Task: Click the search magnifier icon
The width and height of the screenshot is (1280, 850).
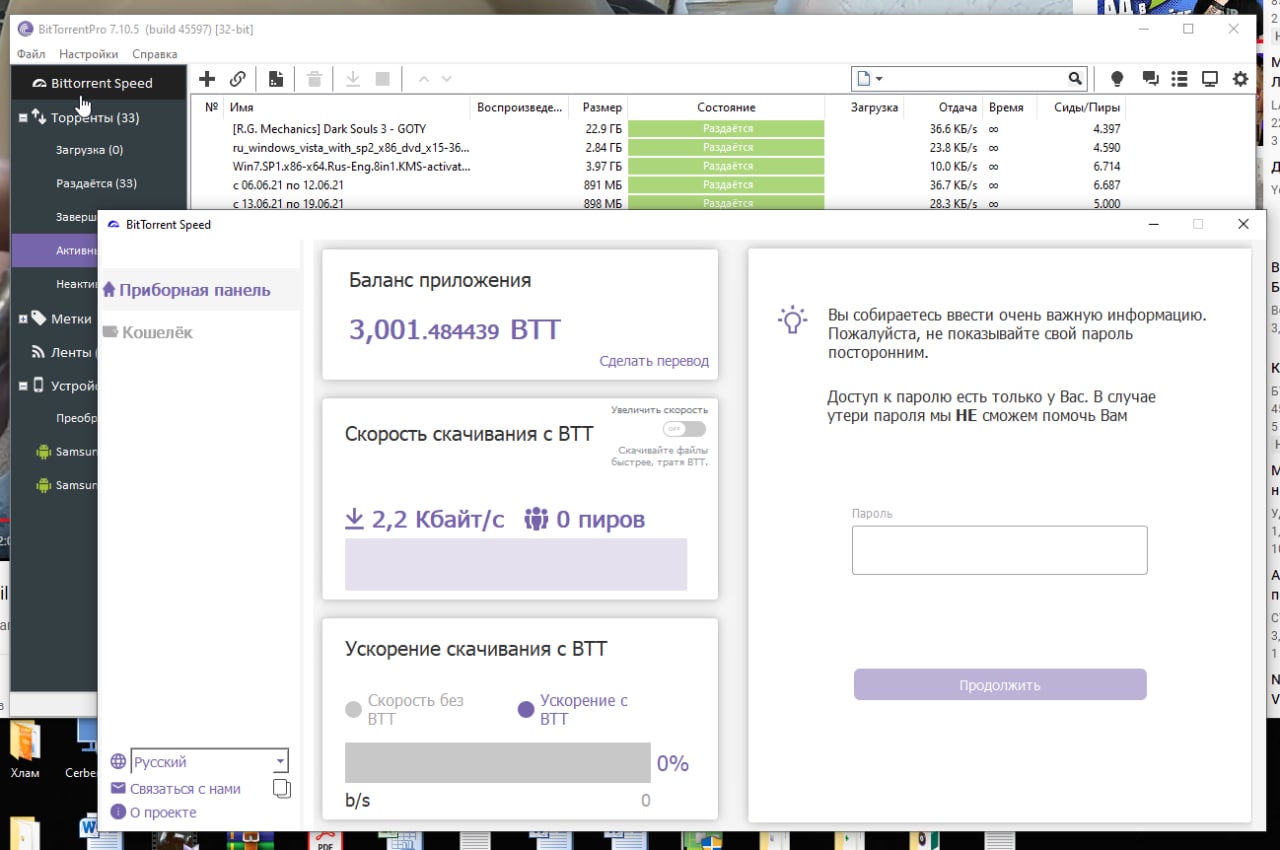Action: click(1075, 78)
